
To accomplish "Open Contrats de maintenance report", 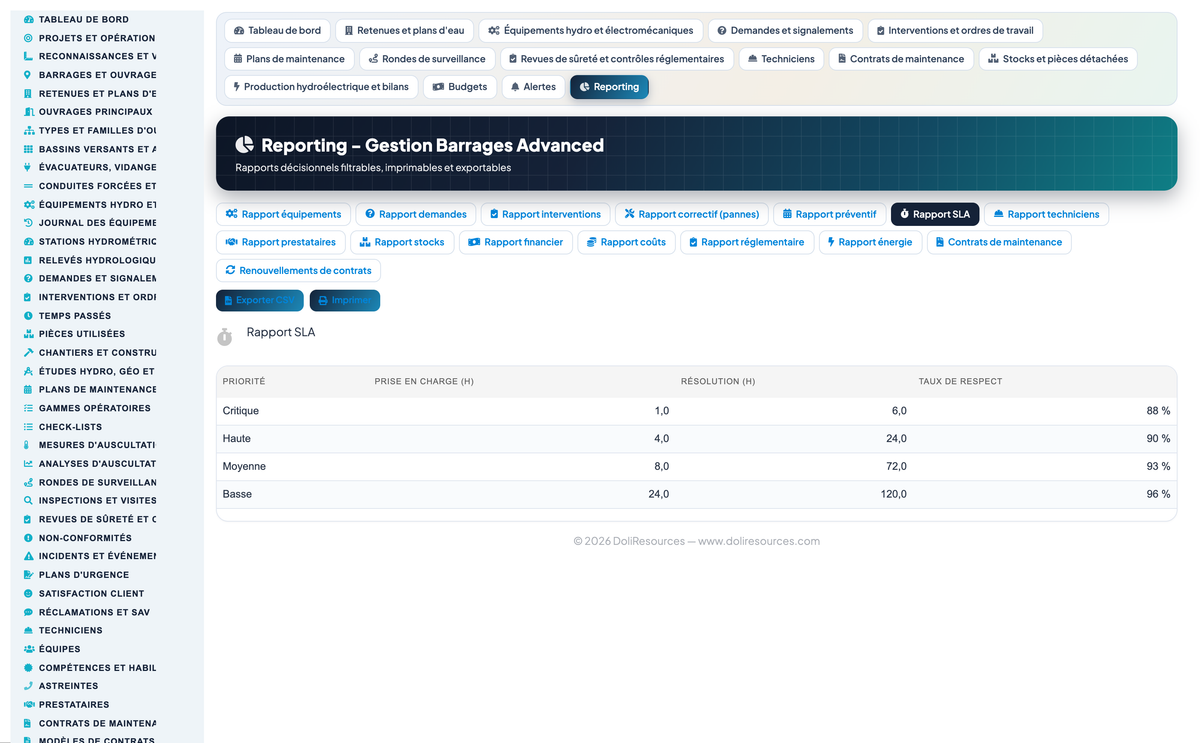I will tap(998, 242).
